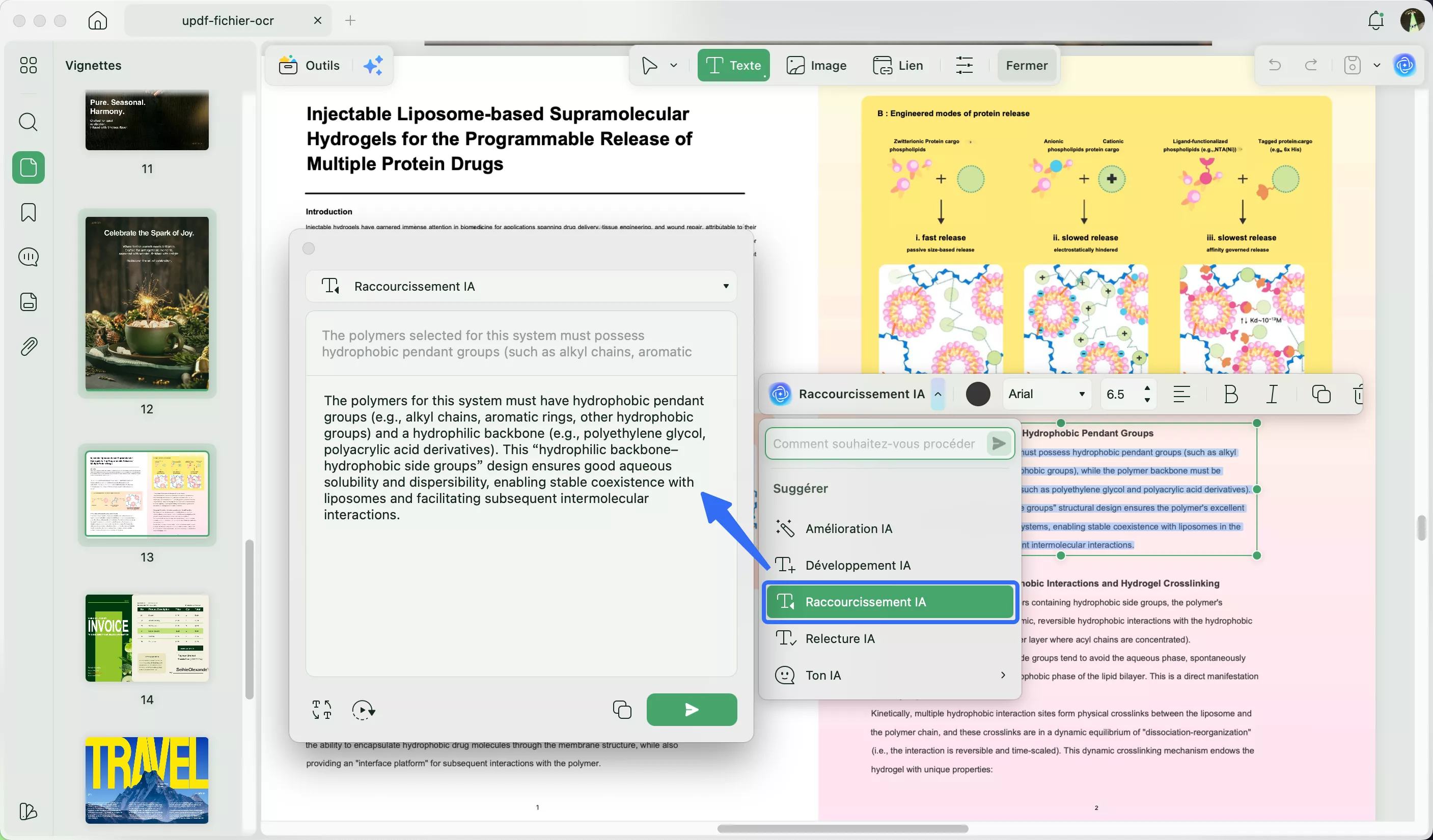Viewport: 1433px width, 840px height.
Task: Copy the shortened AI result text
Action: (622, 709)
